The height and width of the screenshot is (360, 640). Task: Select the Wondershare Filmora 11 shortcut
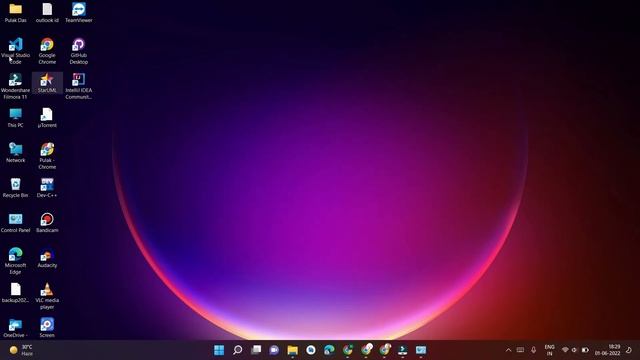16,86
